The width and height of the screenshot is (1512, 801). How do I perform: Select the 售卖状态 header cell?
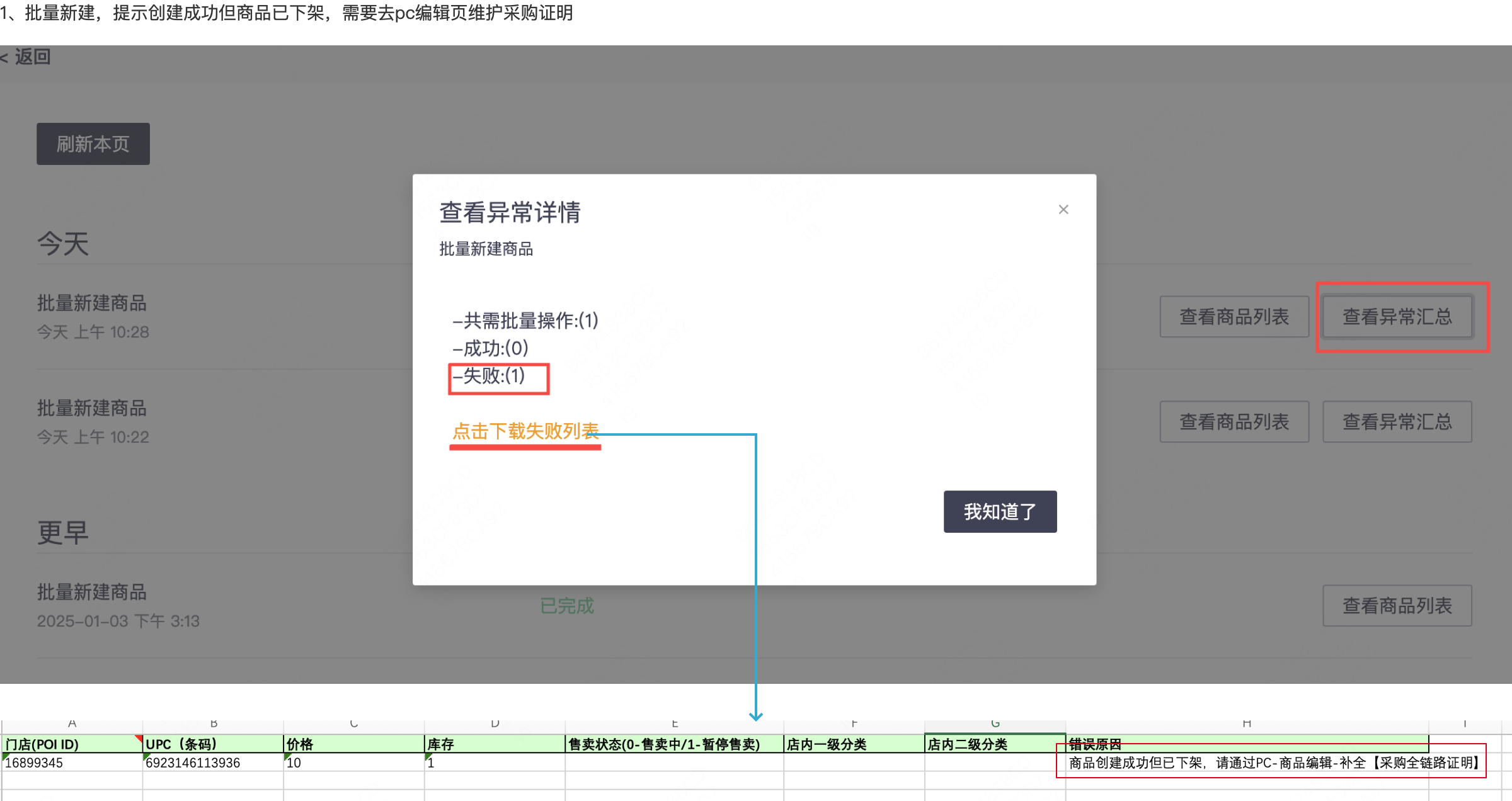pos(674,744)
